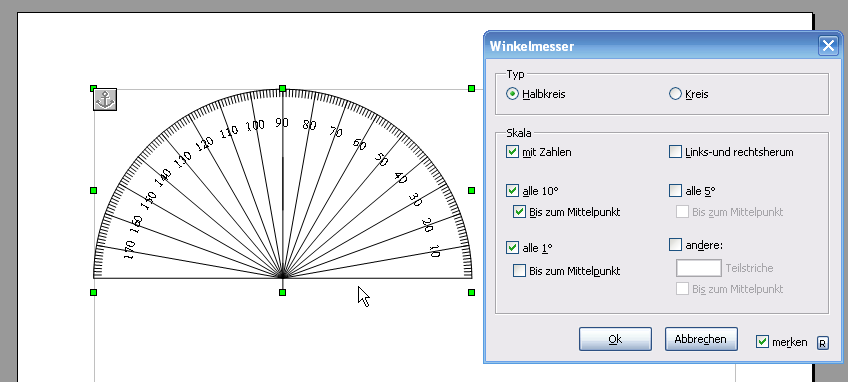Click the Abbrechen button

[701, 339]
